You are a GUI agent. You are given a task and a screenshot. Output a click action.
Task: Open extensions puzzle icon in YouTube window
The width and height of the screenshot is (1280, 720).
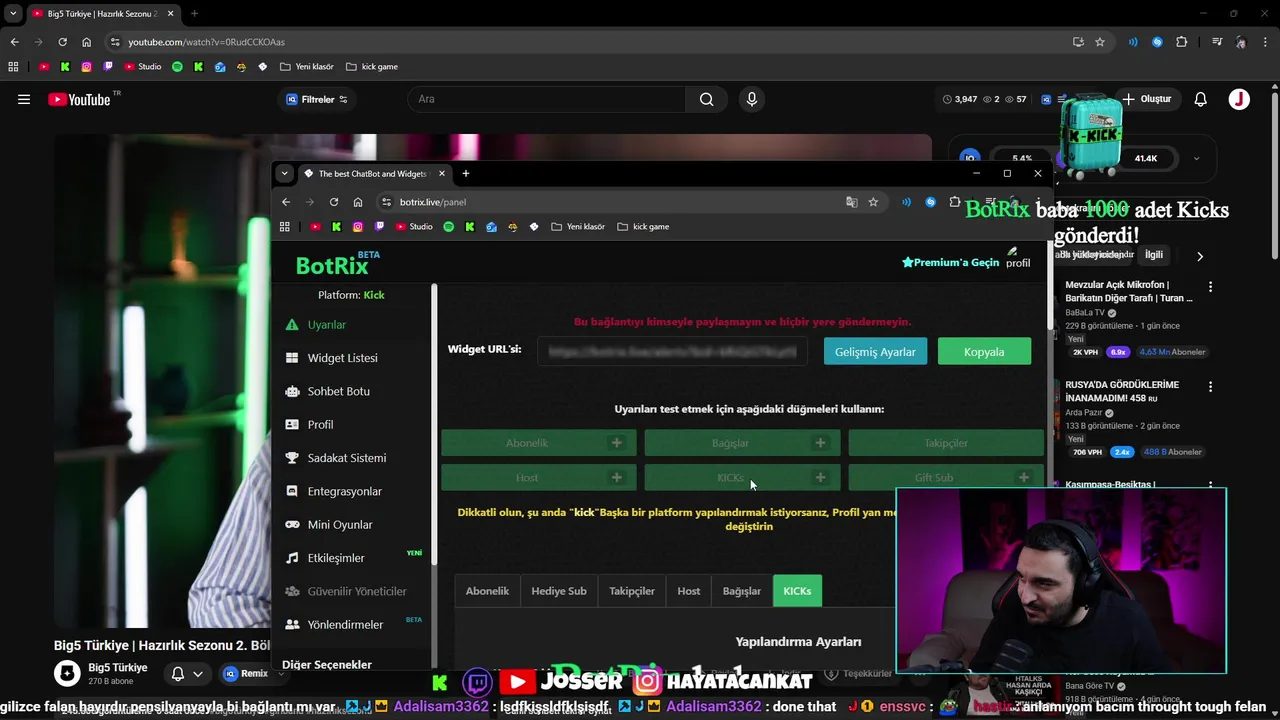[1182, 42]
